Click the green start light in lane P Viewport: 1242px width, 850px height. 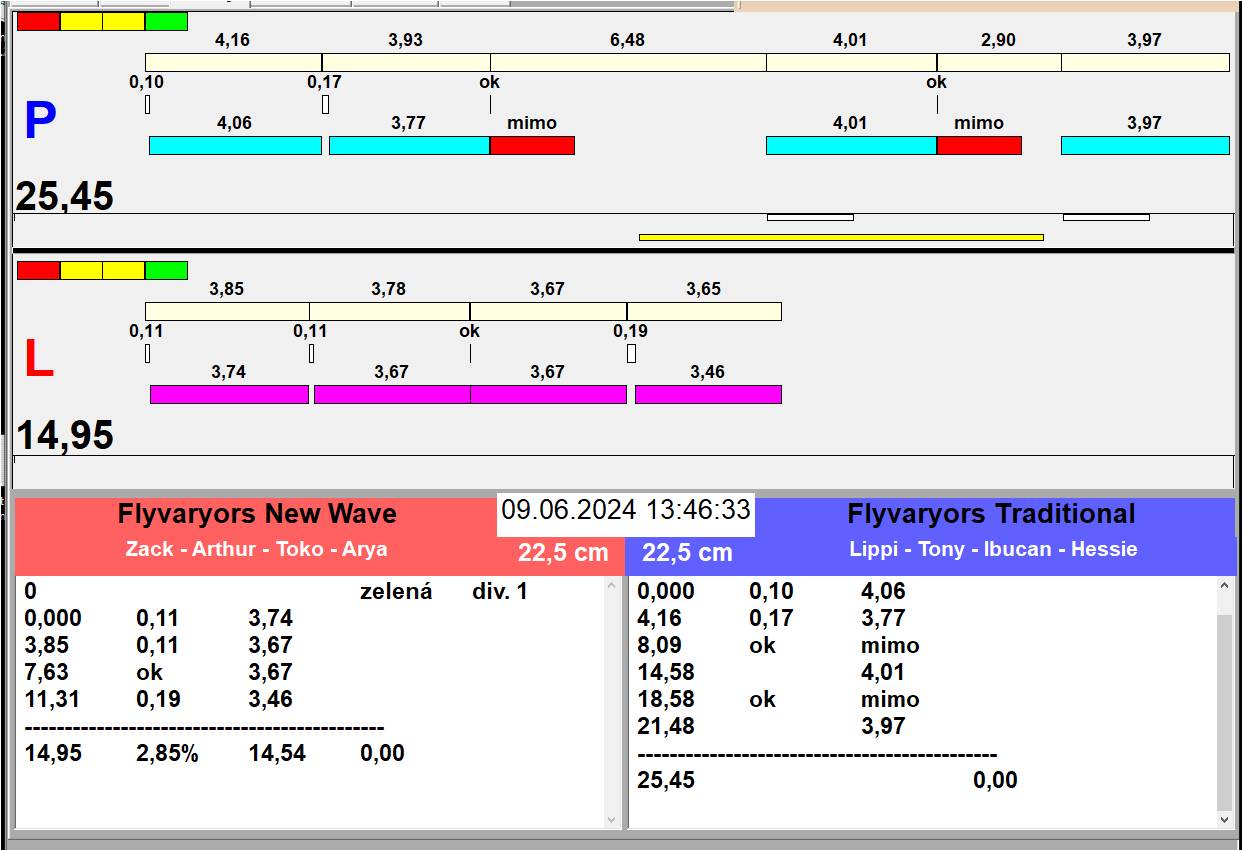[166, 21]
